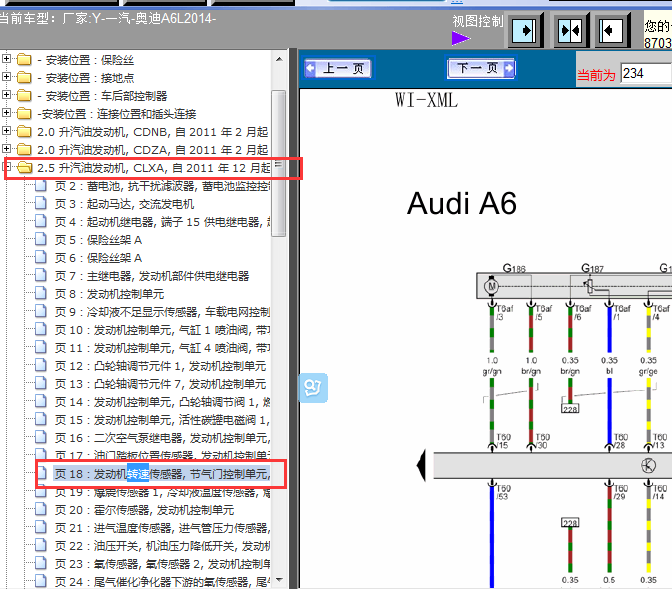Open 页 11：气缸 4 喷油阀 entry
The width and height of the screenshot is (672, 589).
click(162, 348)
